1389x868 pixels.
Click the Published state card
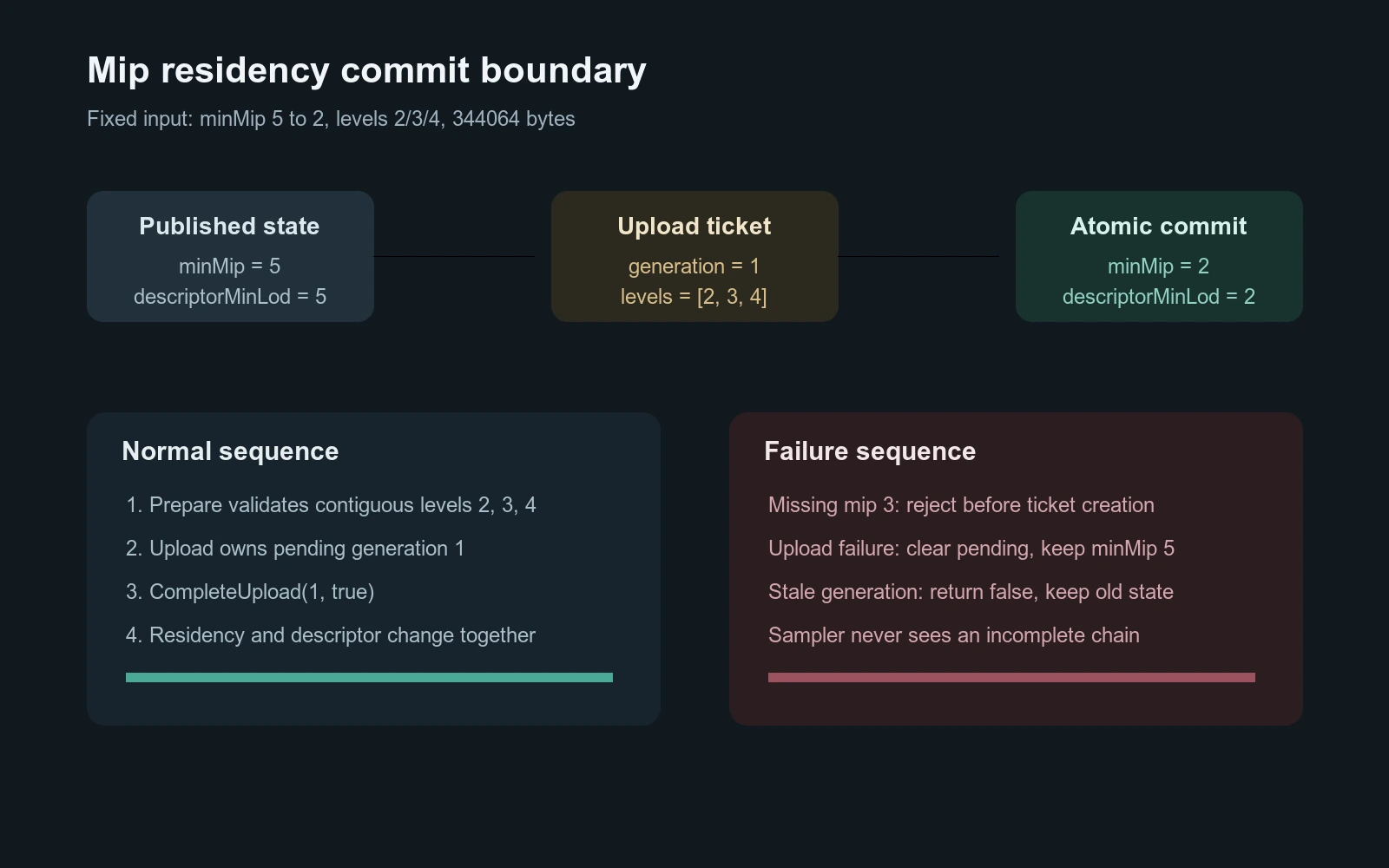230,256
